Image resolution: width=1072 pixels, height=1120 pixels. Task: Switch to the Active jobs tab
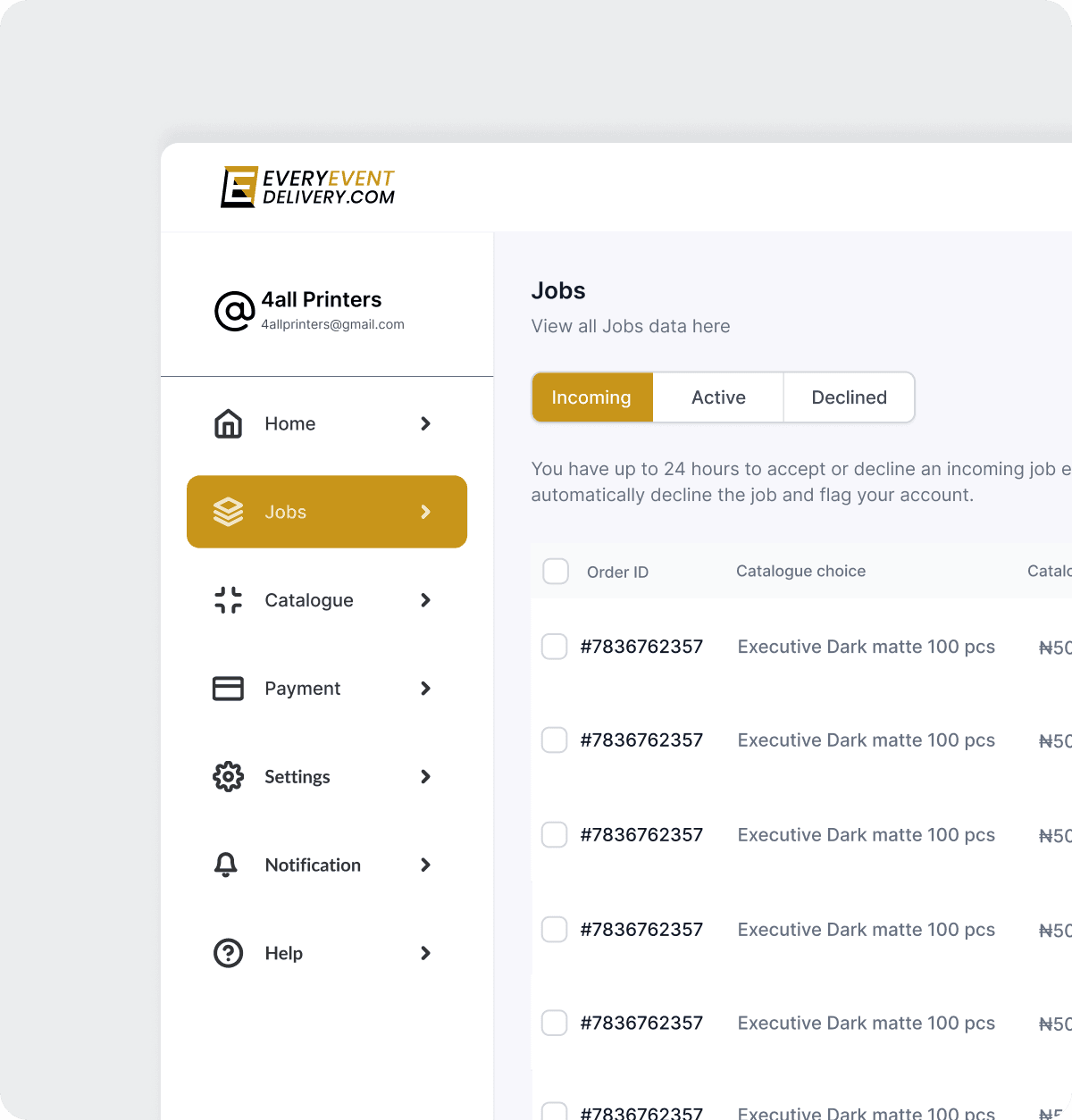click(718, 397)
